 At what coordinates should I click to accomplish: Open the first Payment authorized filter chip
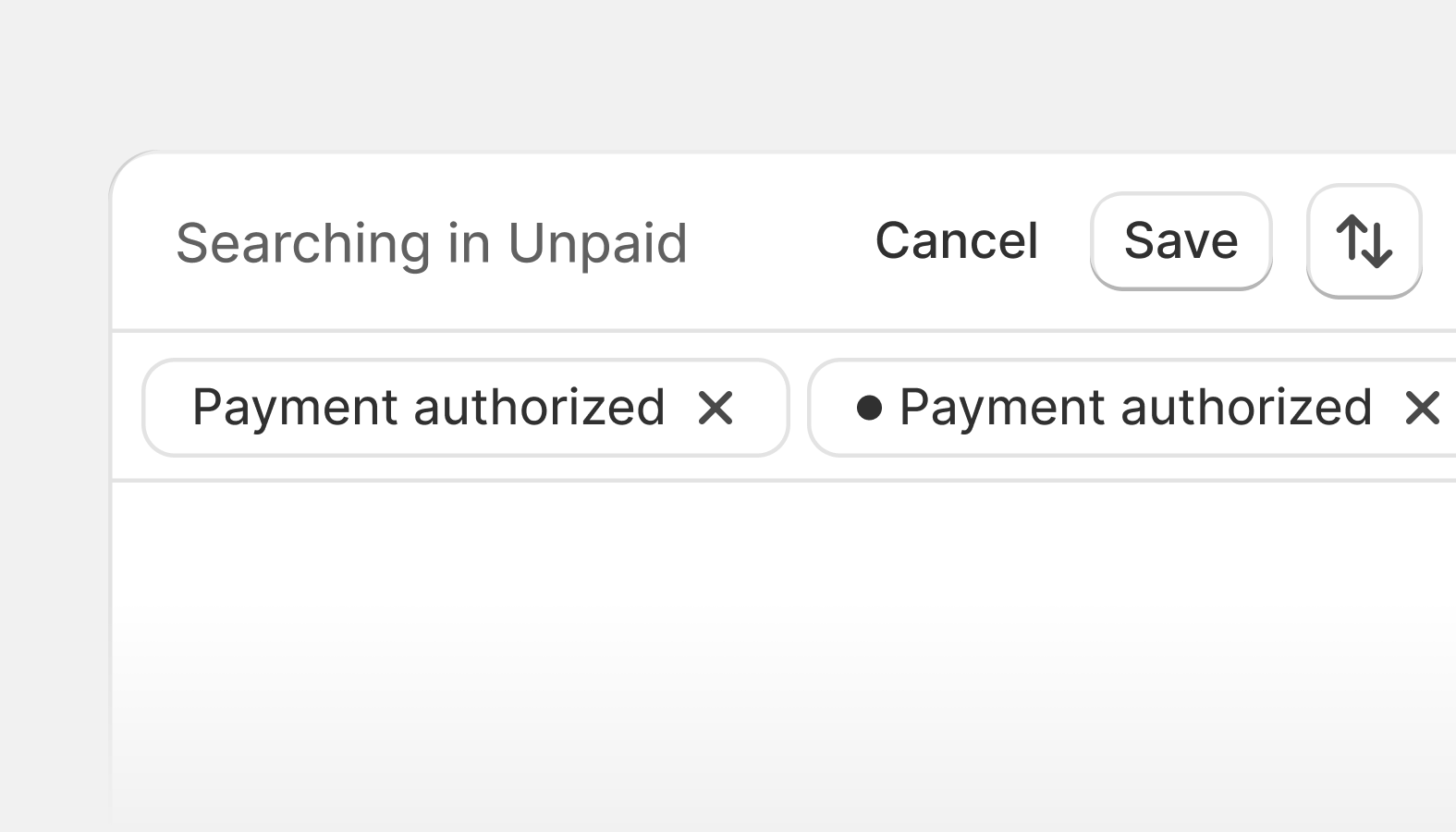pyautogui.click(x=429, y=408)
